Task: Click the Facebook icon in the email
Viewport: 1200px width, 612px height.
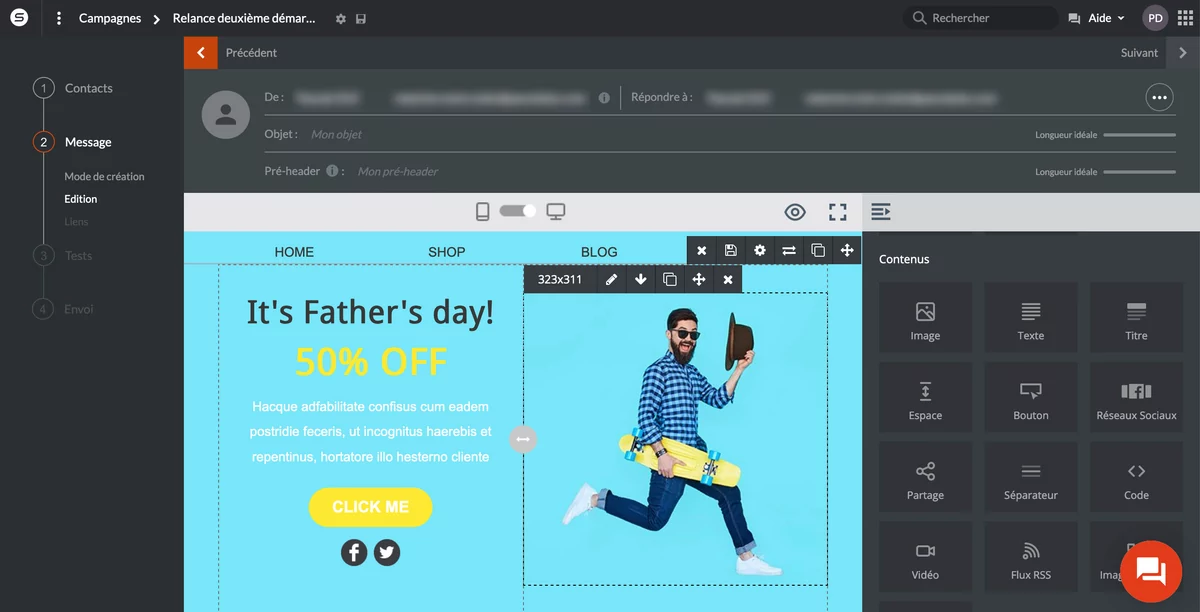Action: tap(354, 552)
